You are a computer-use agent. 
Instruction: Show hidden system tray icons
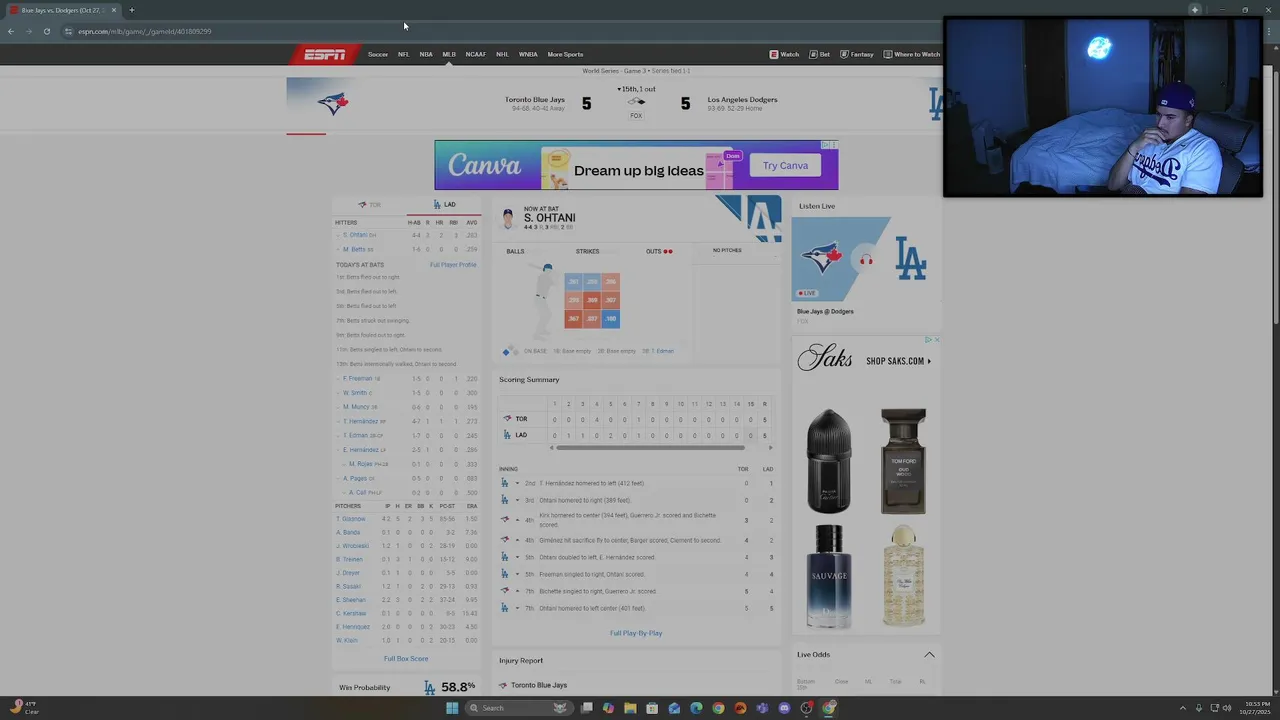point(1182,708)
